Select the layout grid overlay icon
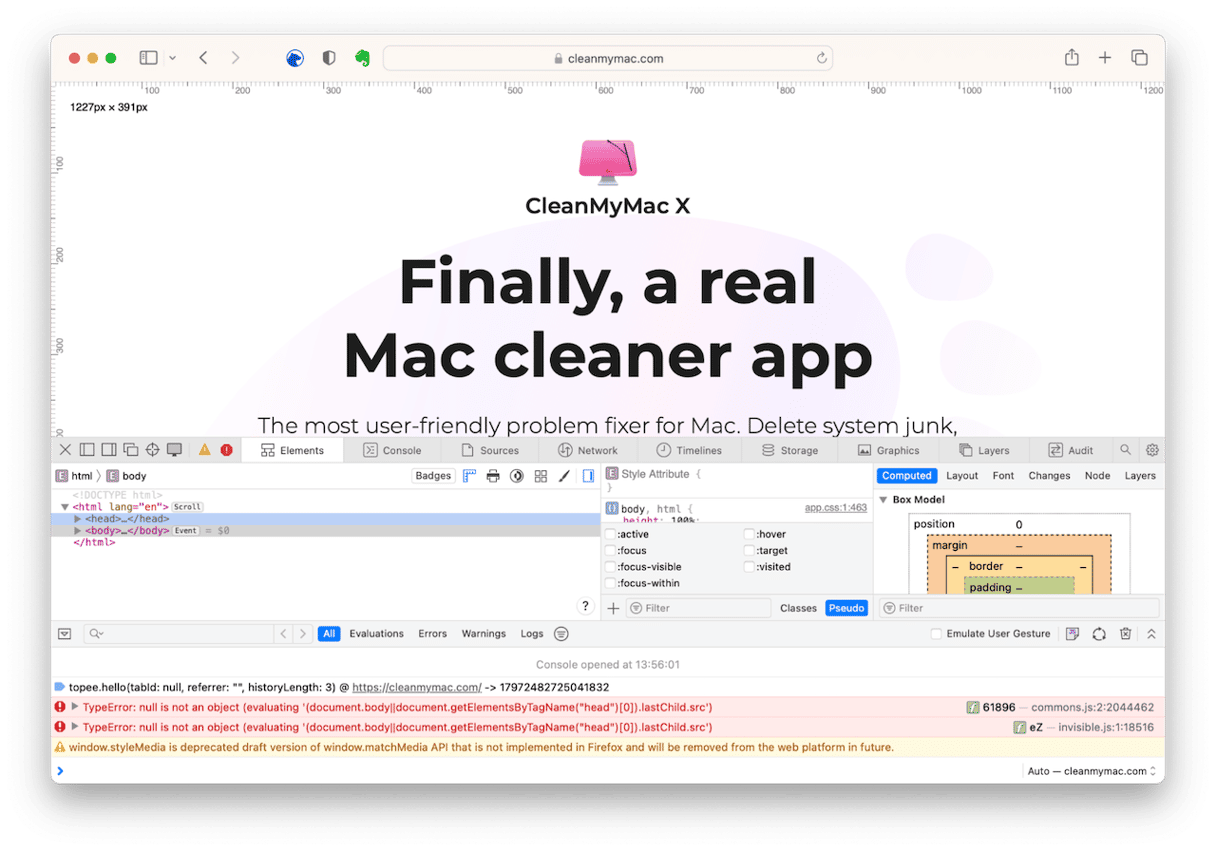 pos(540,476)
